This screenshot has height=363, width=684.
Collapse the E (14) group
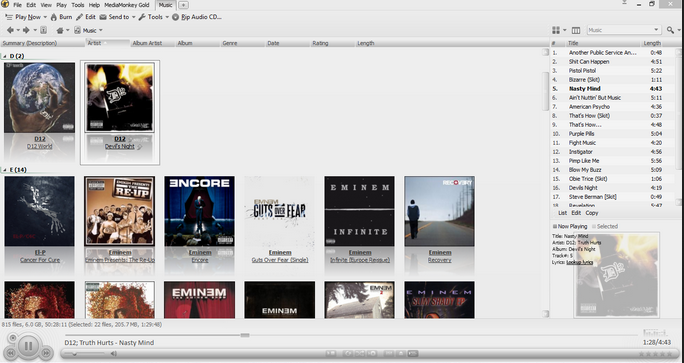pos(5,170)
